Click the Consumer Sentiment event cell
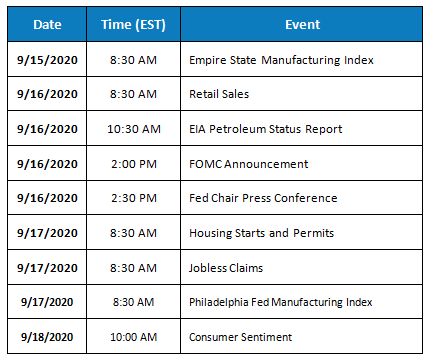This screenshot has height=362, width=431. pyautogui.click(x=301, y=337)
